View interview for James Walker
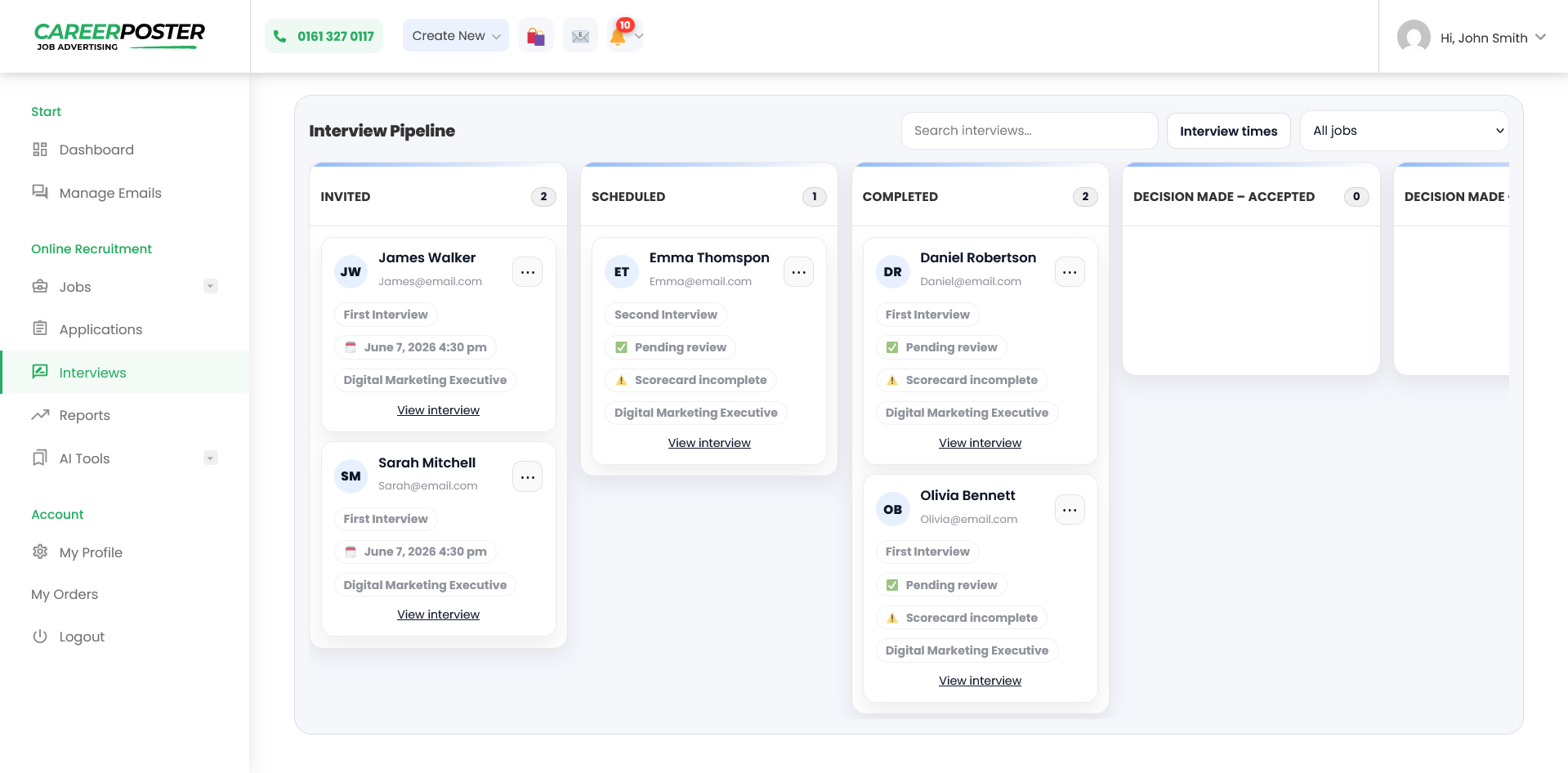Screen dimensions: 1568x773 point(438,410)
